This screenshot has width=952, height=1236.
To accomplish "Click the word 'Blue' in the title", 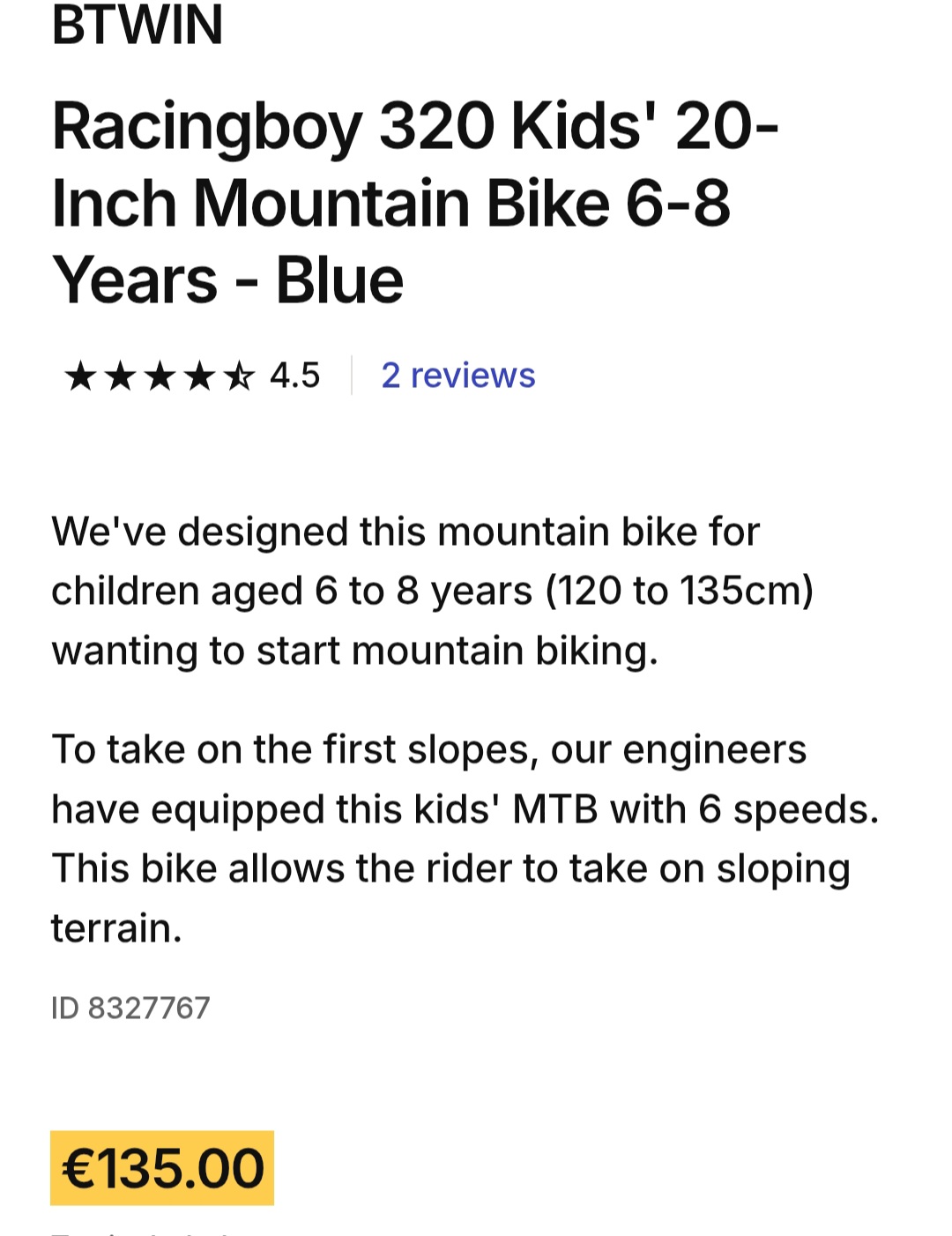I will coord(339,280).
